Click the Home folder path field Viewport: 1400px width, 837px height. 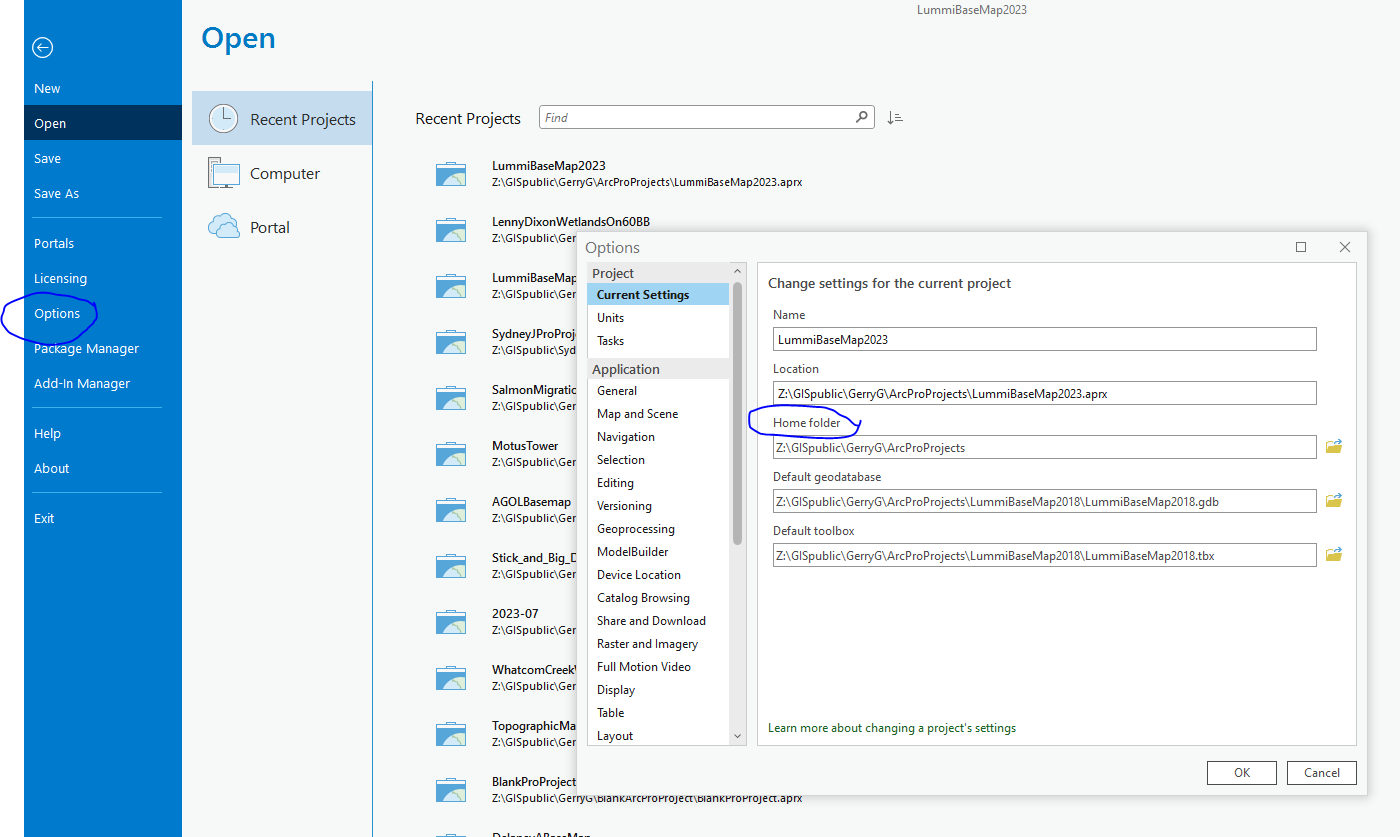coord(1044,447)
